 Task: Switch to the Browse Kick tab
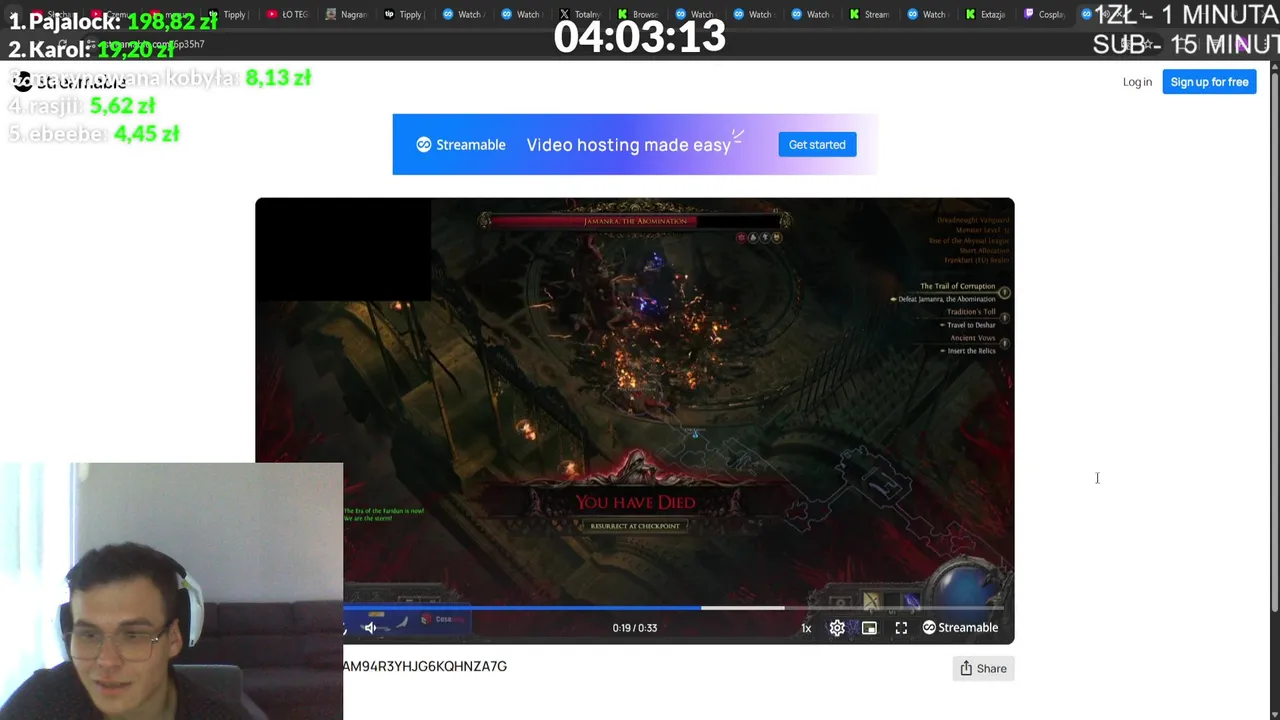pos(637,14)
